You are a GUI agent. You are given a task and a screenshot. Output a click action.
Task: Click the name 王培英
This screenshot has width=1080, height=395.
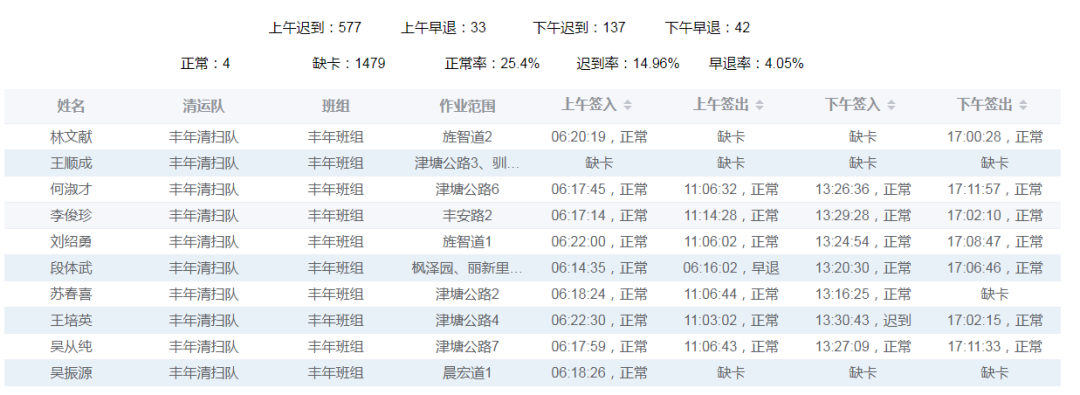tap(71, 320)
